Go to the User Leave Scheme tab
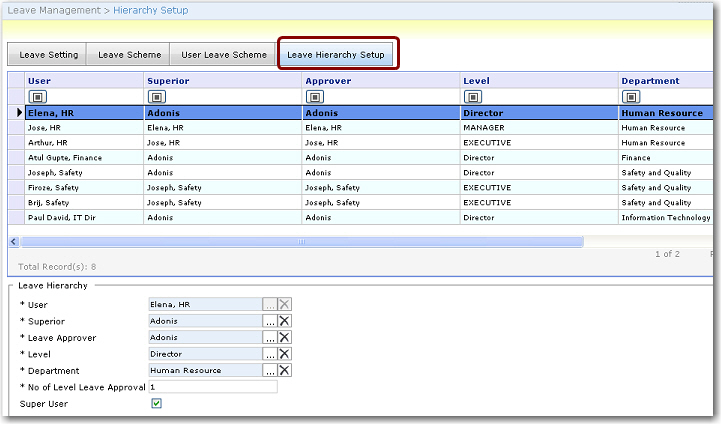 pos(223,55)
